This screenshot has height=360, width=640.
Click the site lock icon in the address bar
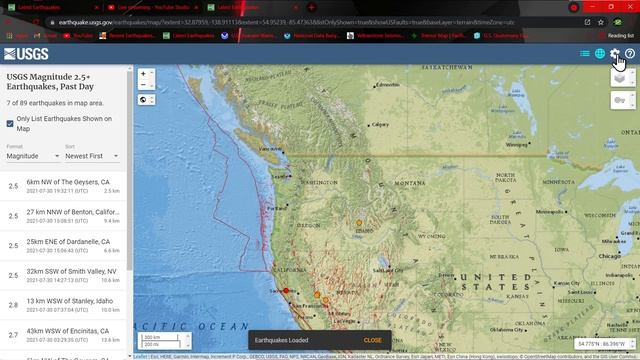[x=52, y=22]
